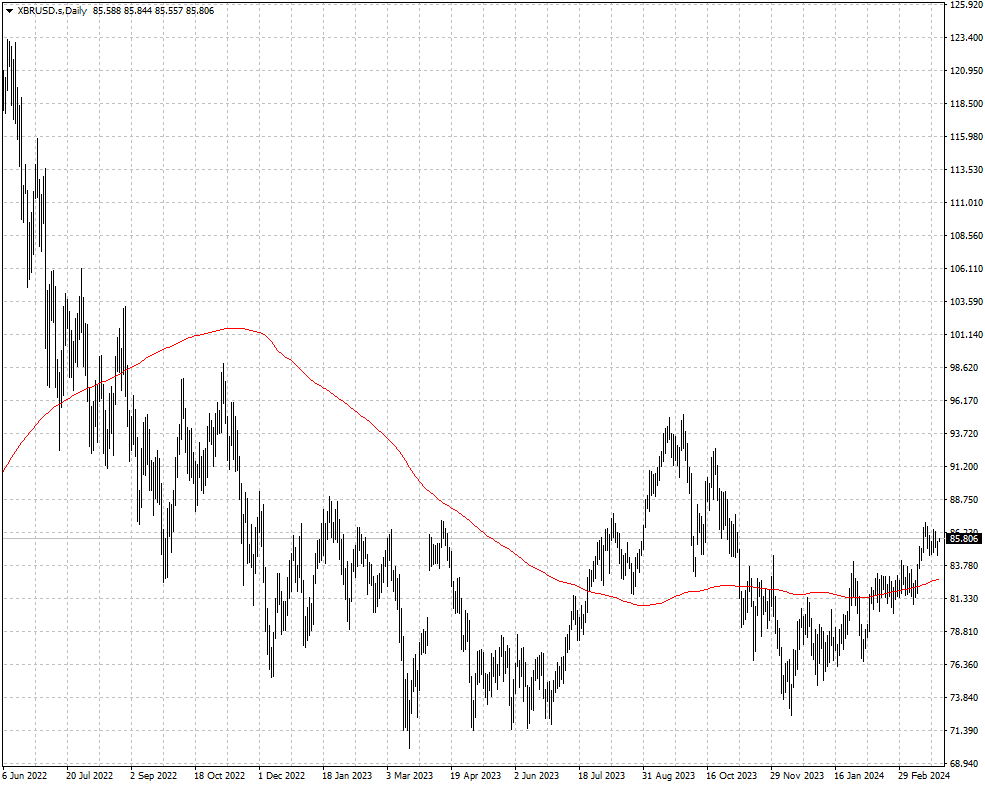Select the 18 Oct 2022 time axis label
Image resolution: width=985 pixels, height=787 pixels.
(219, 776)
